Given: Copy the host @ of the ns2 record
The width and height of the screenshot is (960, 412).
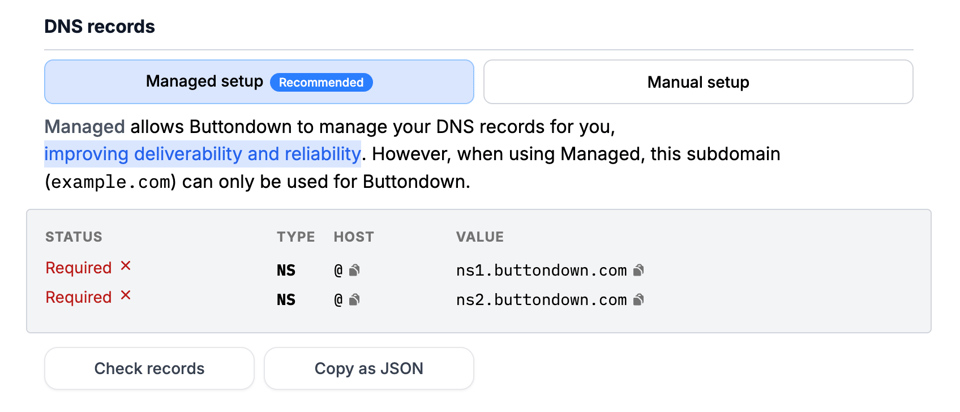Looking at the screenshot, I should pos(354,299).
